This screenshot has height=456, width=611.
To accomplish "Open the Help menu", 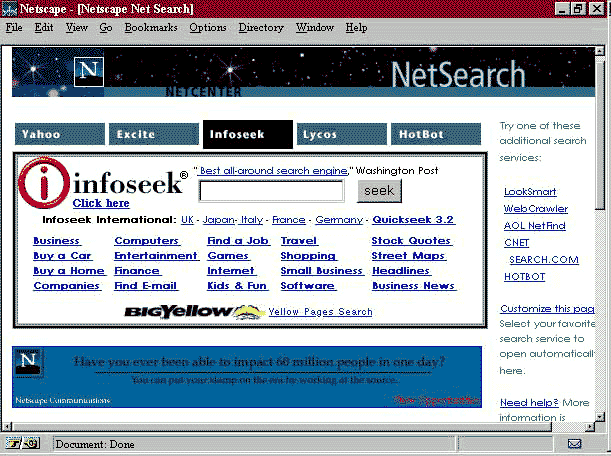I will click(356, 28).
